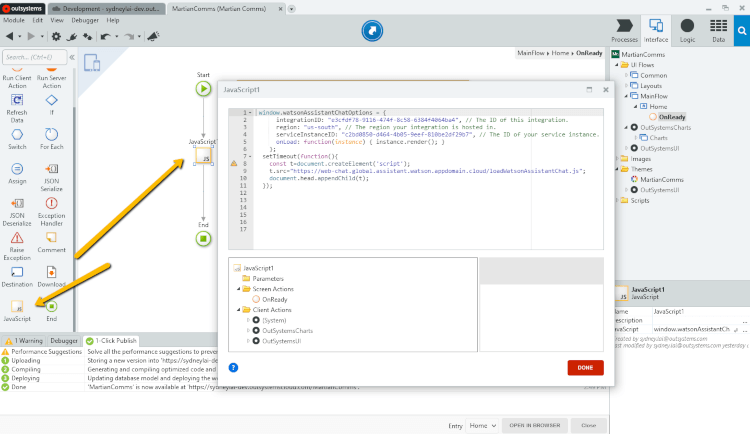Viewport: 750px width, 434px height.
Task: Select the JavaScript tool in toolbox
Action: (17, 311)
